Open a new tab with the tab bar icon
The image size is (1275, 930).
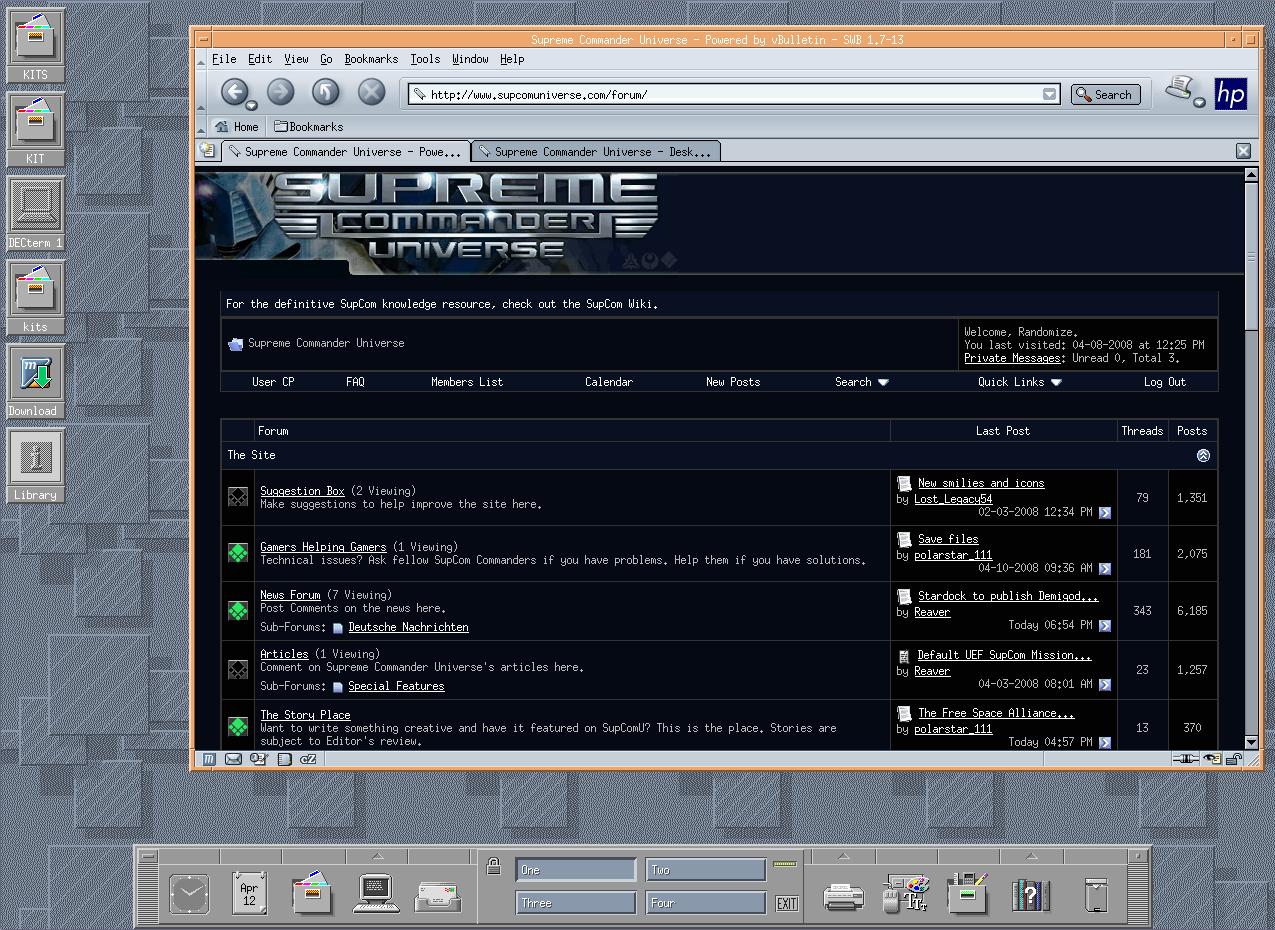[207, 151]
